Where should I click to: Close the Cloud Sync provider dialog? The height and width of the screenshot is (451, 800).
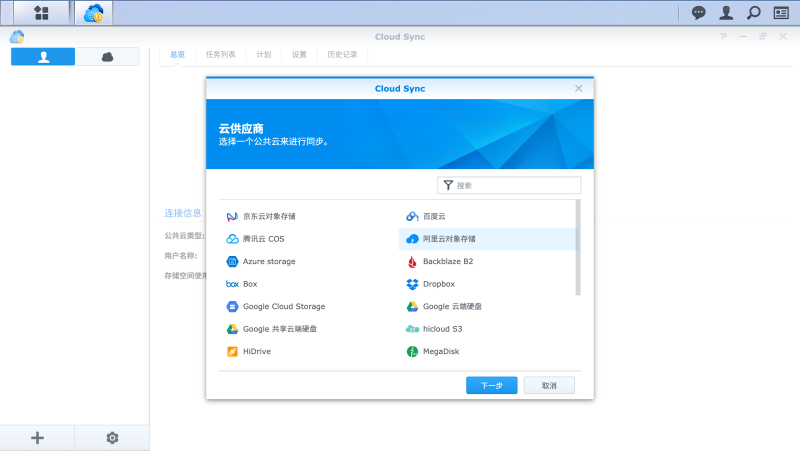[579, 88]
